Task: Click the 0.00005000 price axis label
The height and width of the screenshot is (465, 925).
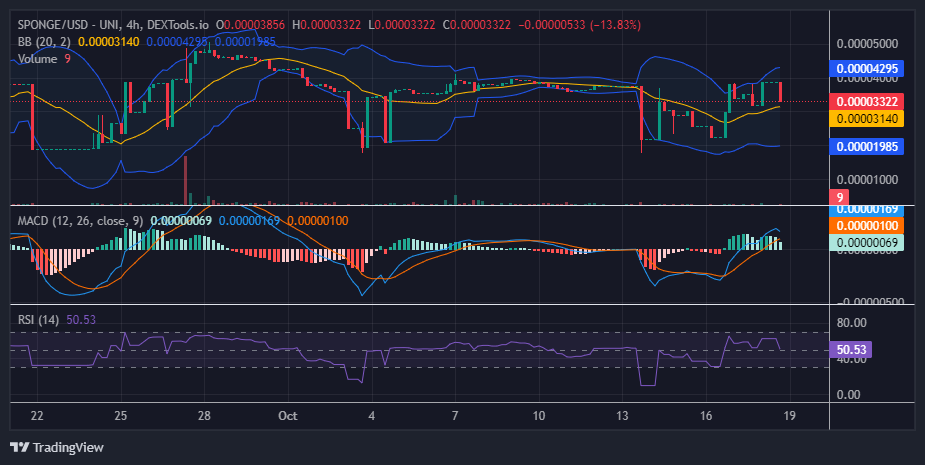Action: point(867,44)
